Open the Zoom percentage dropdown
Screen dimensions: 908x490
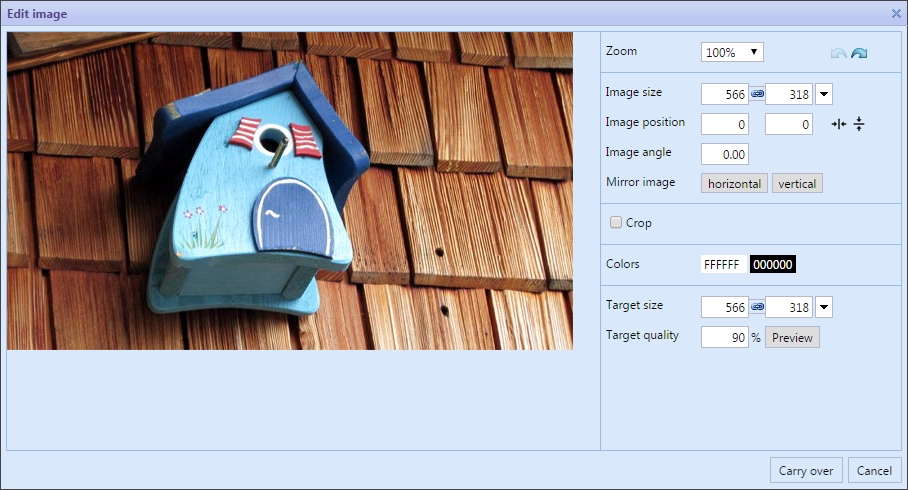point(733,52)
